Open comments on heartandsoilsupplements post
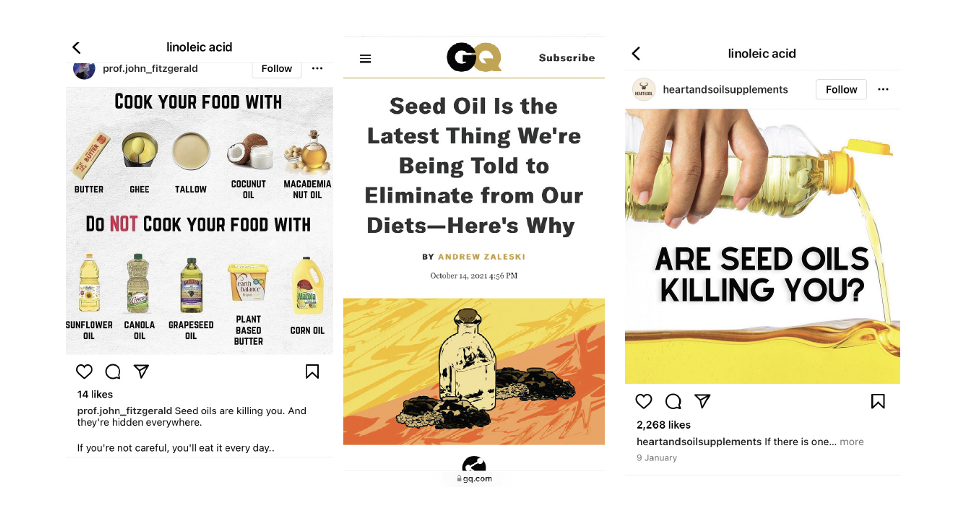Viewport: 960px width, 522px height. (673, 401)
